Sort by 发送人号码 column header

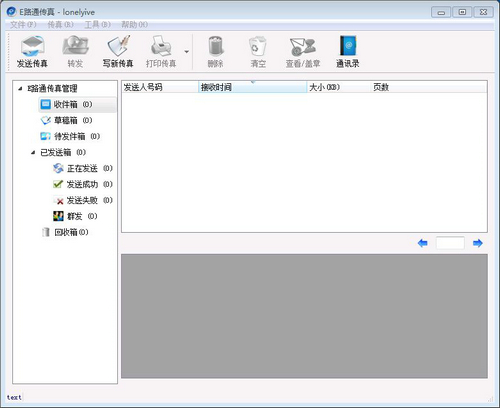(x=160, y=87)
